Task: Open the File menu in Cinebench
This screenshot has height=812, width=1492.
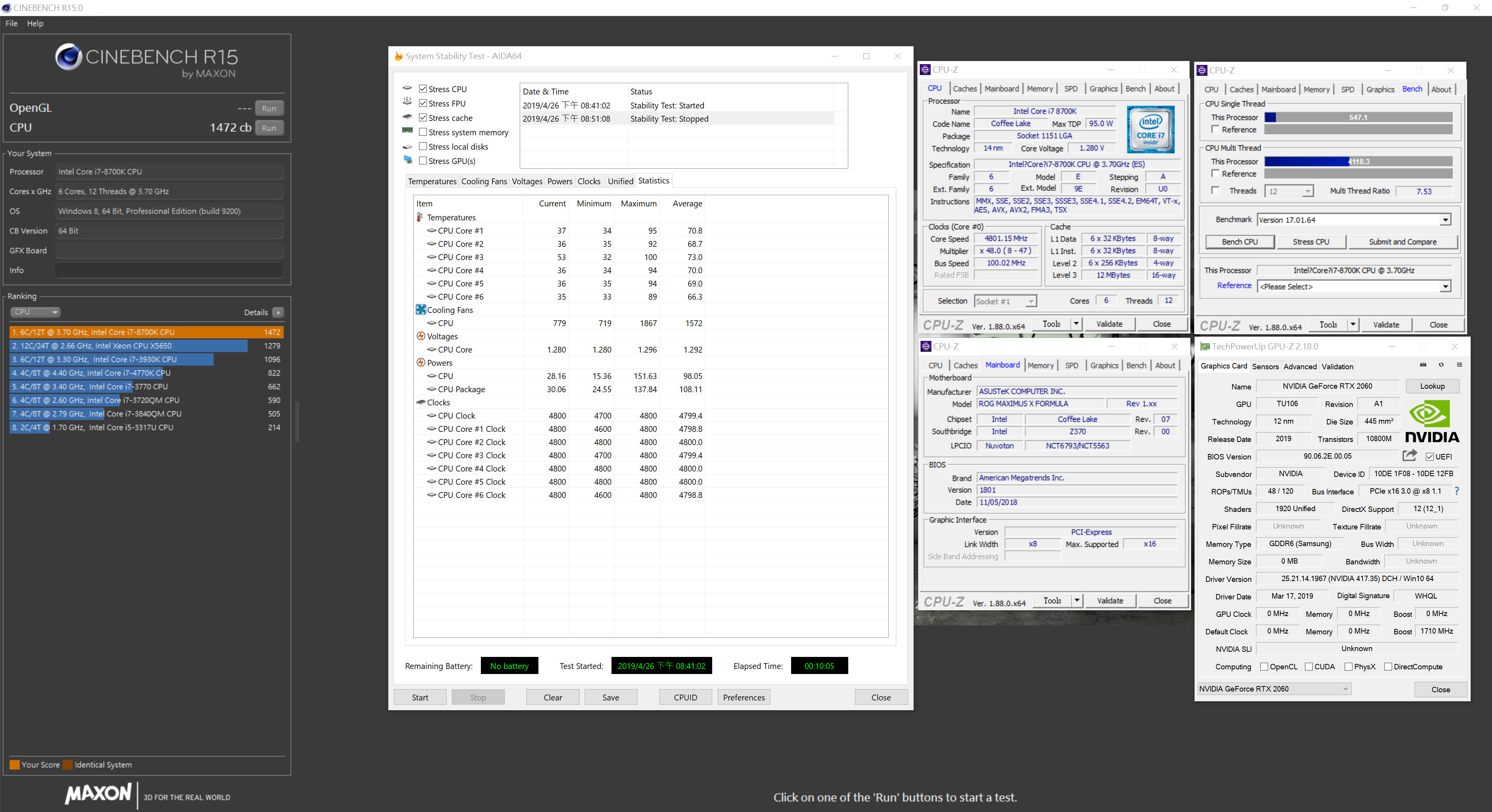Action: coord(12,23)
